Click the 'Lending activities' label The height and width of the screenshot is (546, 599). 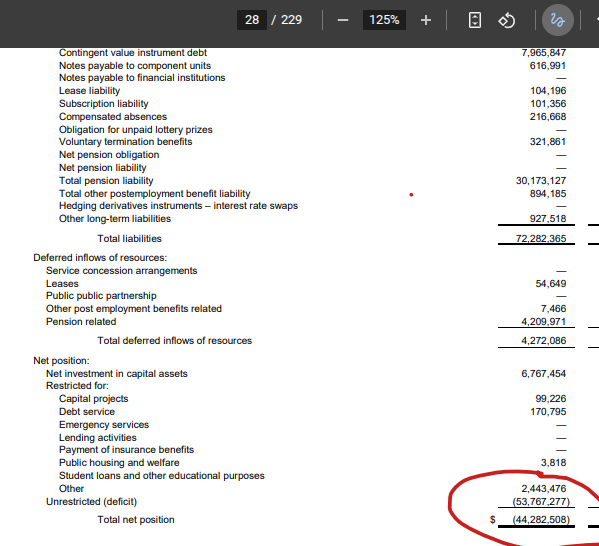pos(98,438)
